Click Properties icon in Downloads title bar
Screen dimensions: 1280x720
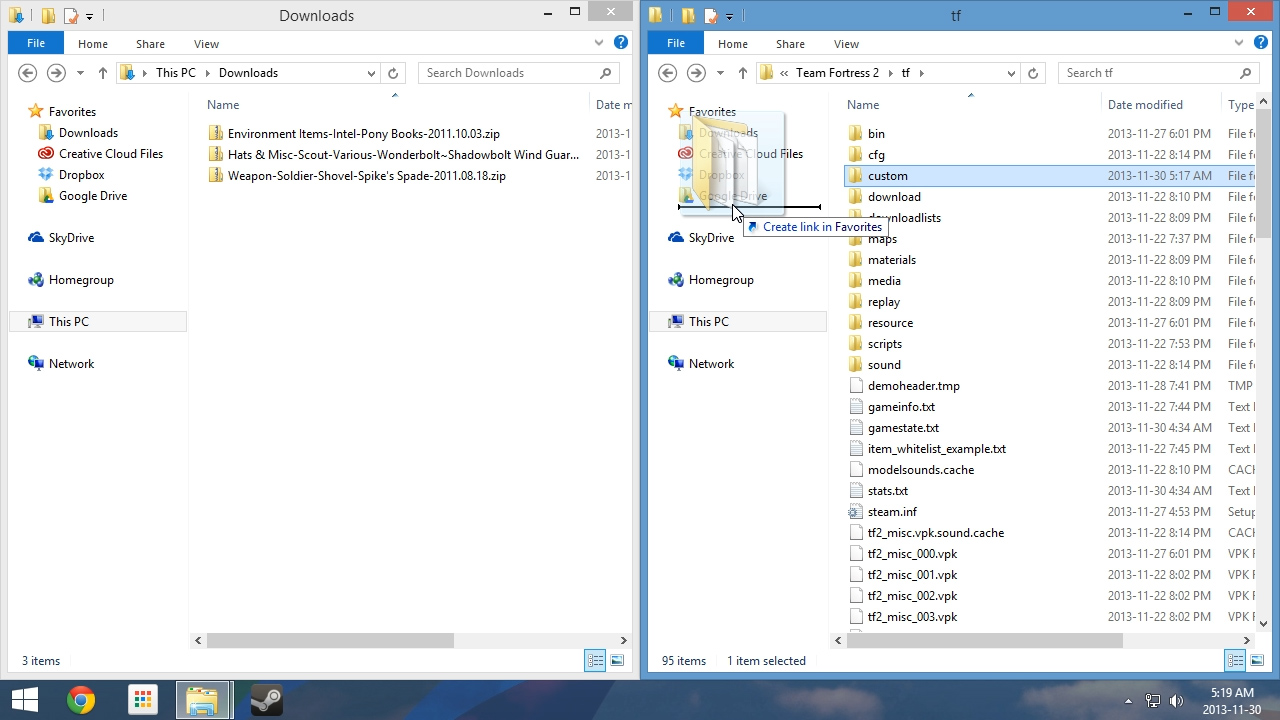point(70,16)
